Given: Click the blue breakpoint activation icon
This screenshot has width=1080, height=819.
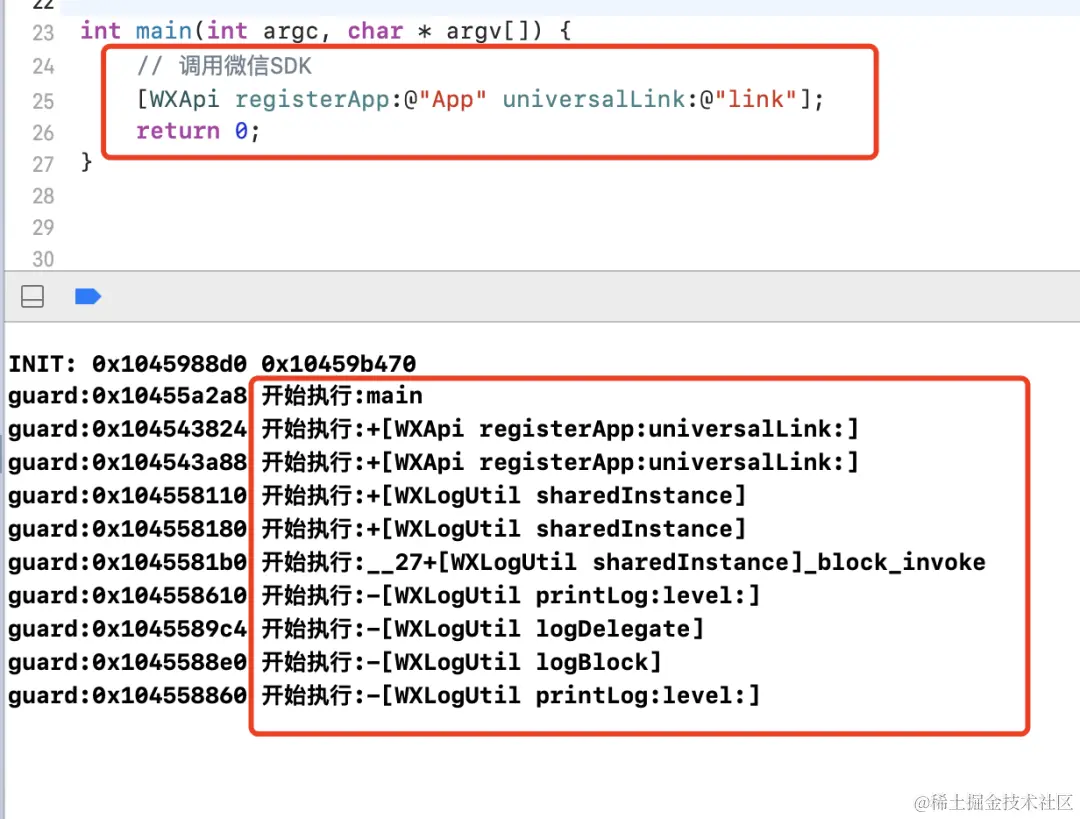Looking at the screenshot, I should coord(87,296).
